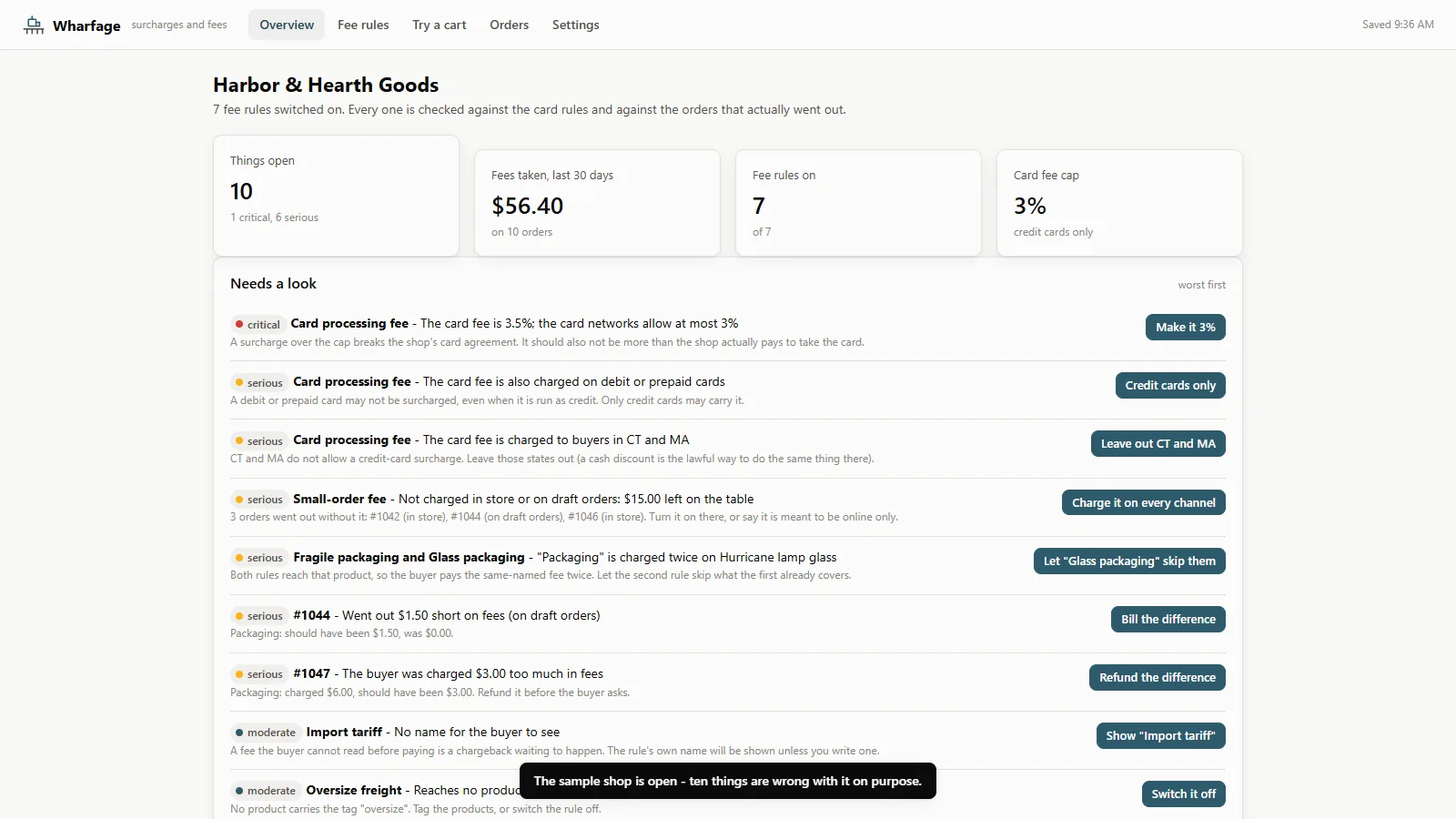Click Show "Import tariff" button
This screenshot has width=1456, height=819.
pyautogui.click(x=1160, y=735)
